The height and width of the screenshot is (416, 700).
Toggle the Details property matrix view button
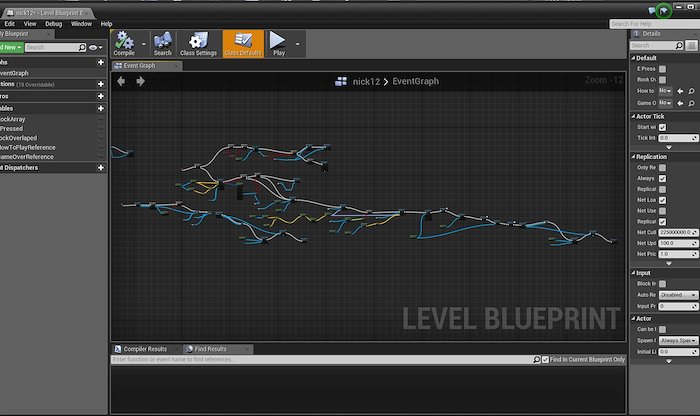[x=691, y=46]
